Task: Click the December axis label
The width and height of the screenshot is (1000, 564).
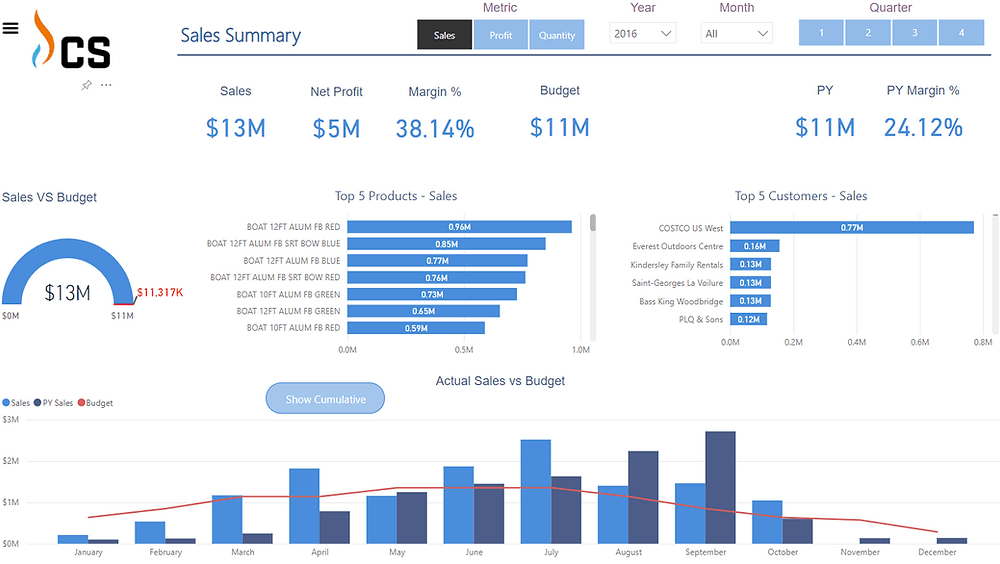Action: coord(937,552)
